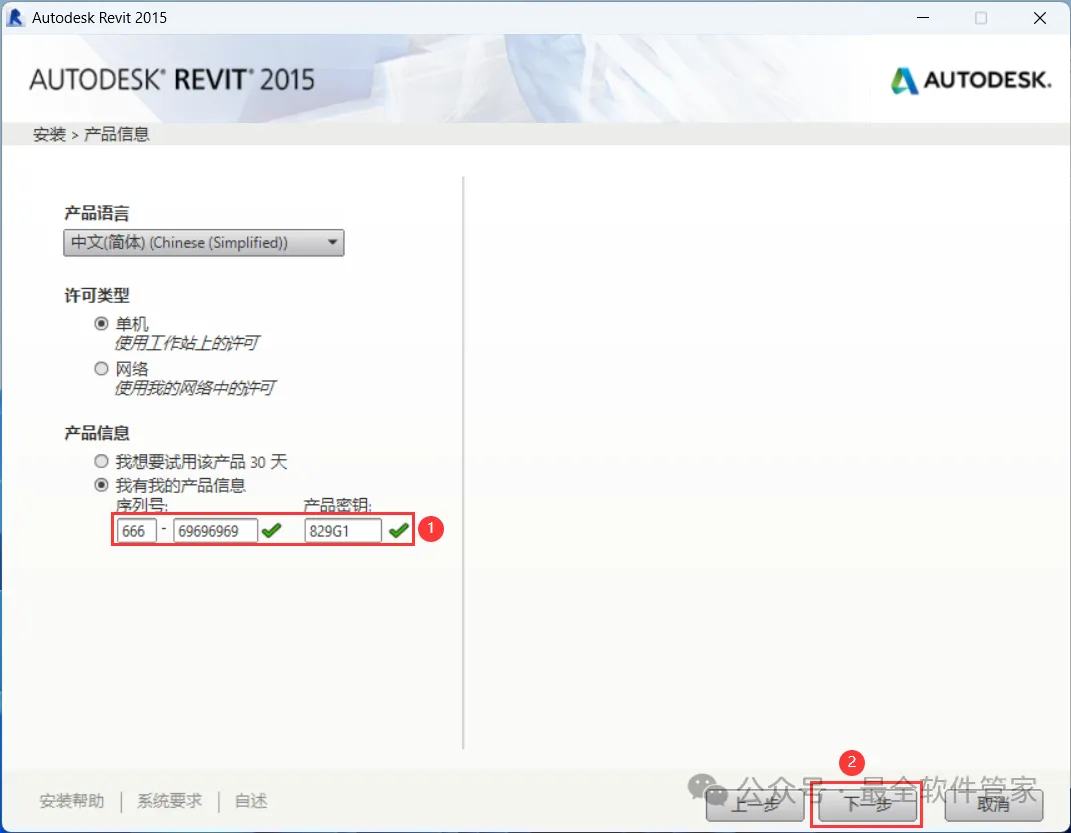Click the Revit app icon in the title bar
Image resolution: width=1071 pixels, height=833 pixels.
point(15,18)
